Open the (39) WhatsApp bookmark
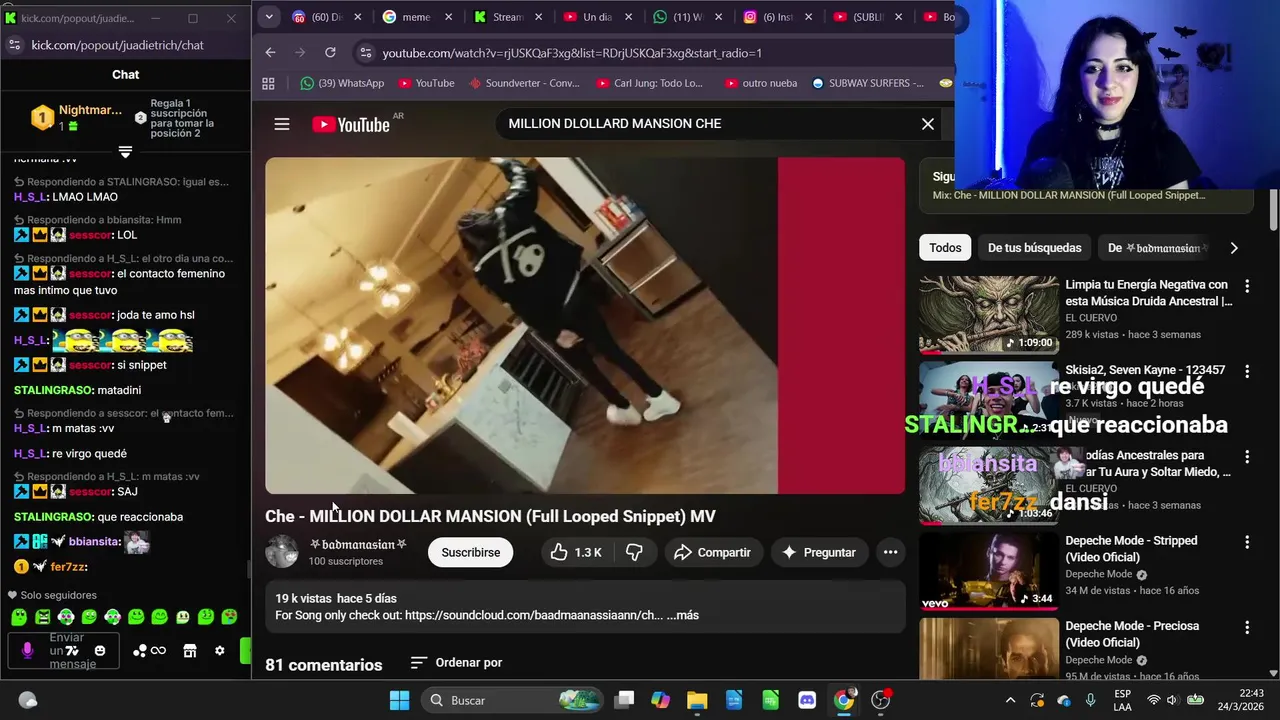 coord(342,83)
